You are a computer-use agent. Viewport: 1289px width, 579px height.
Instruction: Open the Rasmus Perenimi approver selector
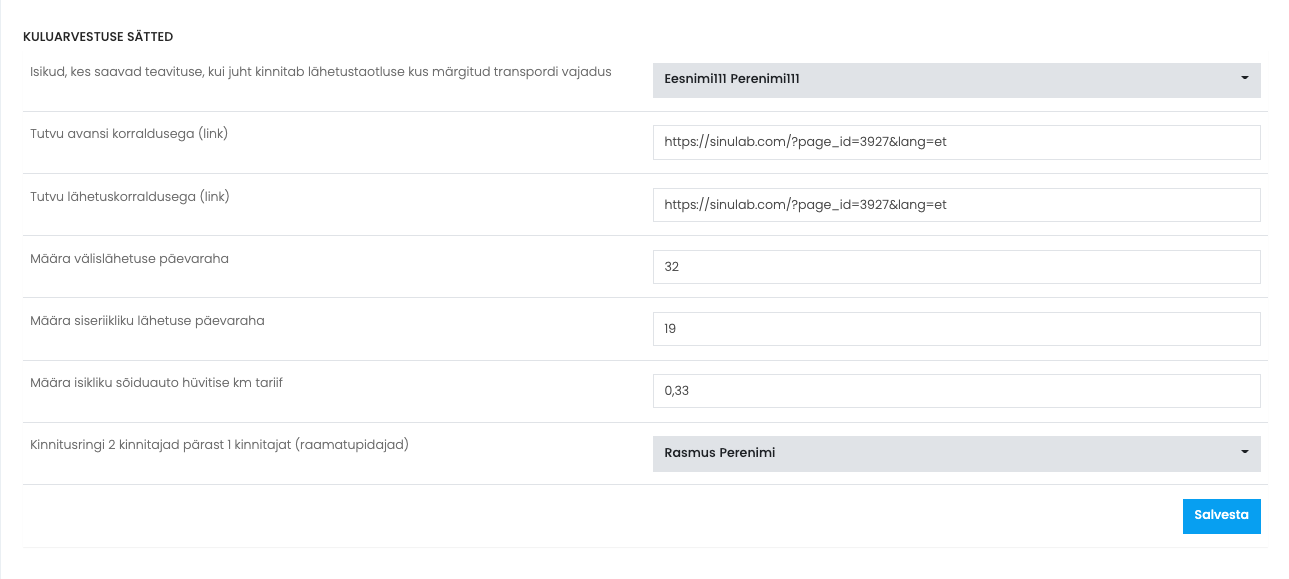tap(956, 453)
